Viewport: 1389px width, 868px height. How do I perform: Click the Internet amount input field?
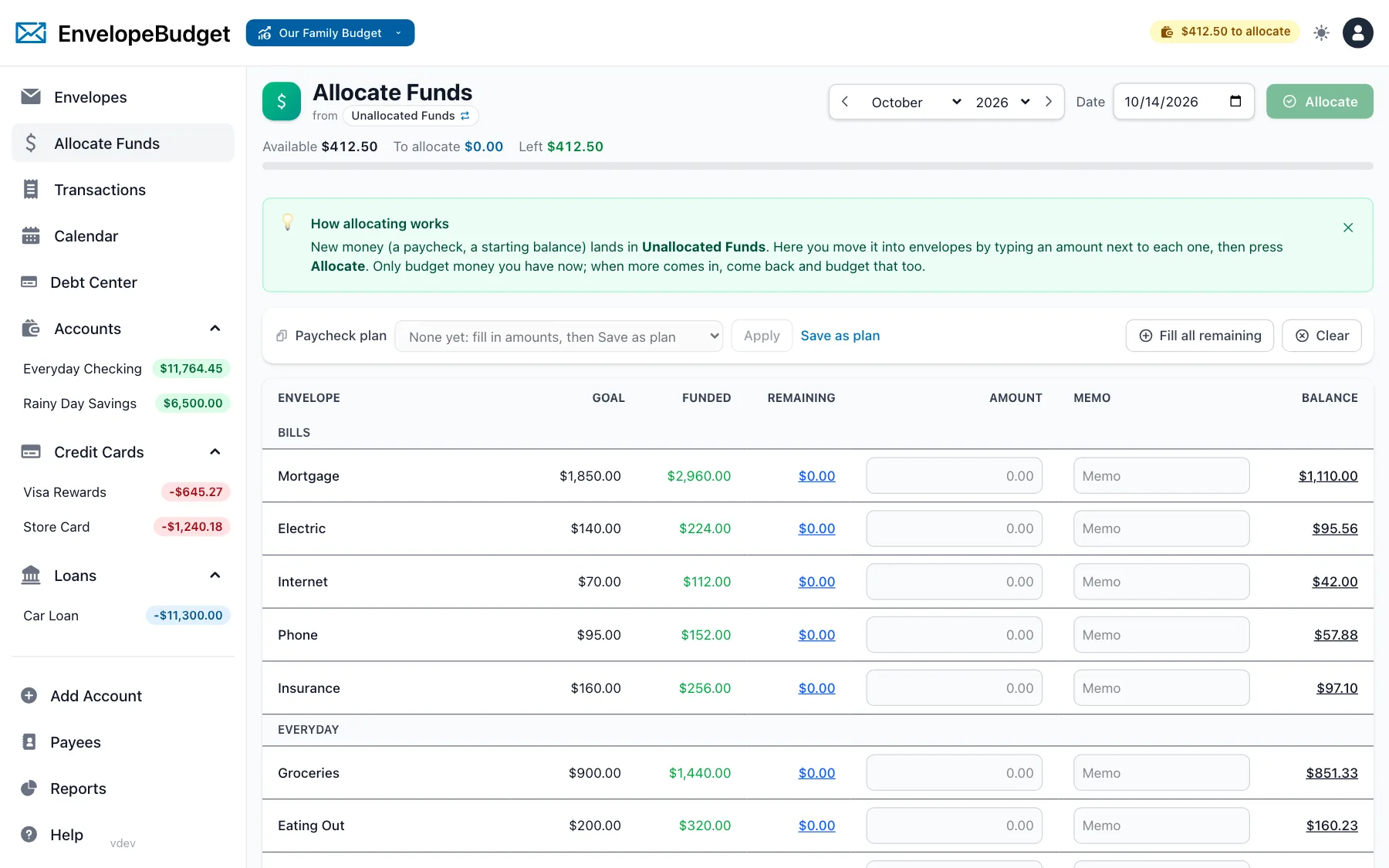click(x=955, y=582)
